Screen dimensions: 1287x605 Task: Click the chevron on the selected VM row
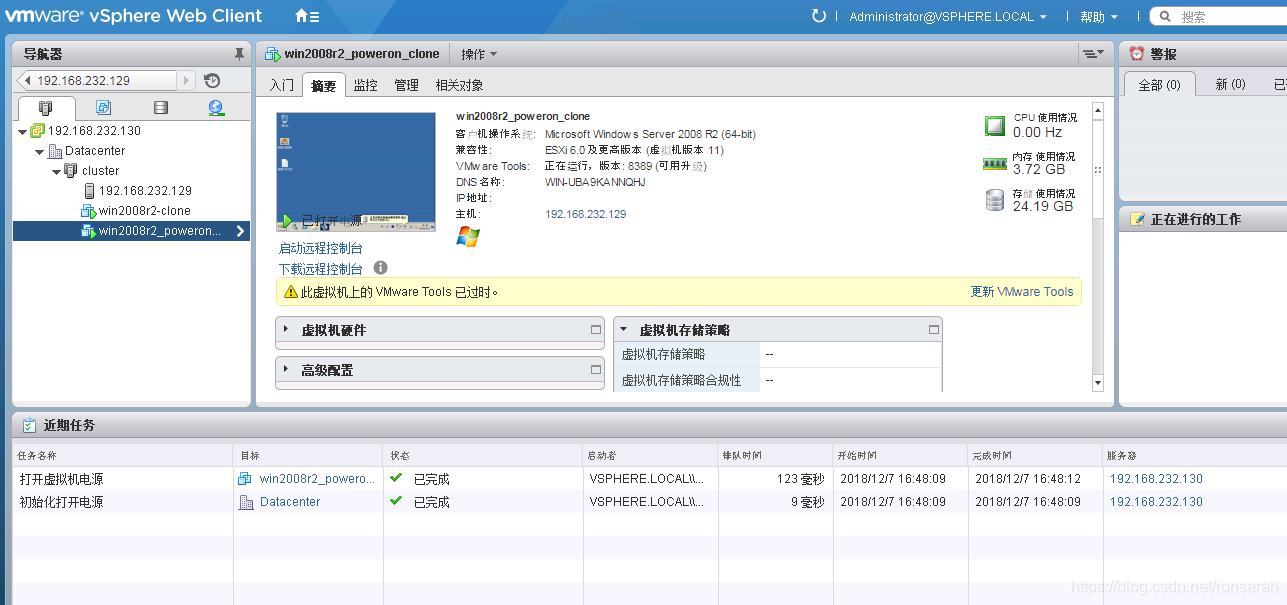pos(240,231)
